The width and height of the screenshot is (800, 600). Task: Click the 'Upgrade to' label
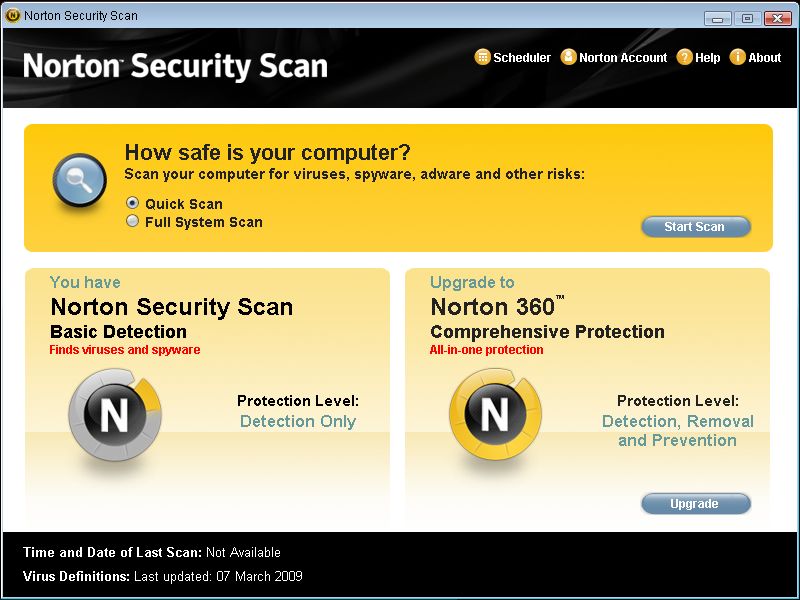click(x=472, y=283)
